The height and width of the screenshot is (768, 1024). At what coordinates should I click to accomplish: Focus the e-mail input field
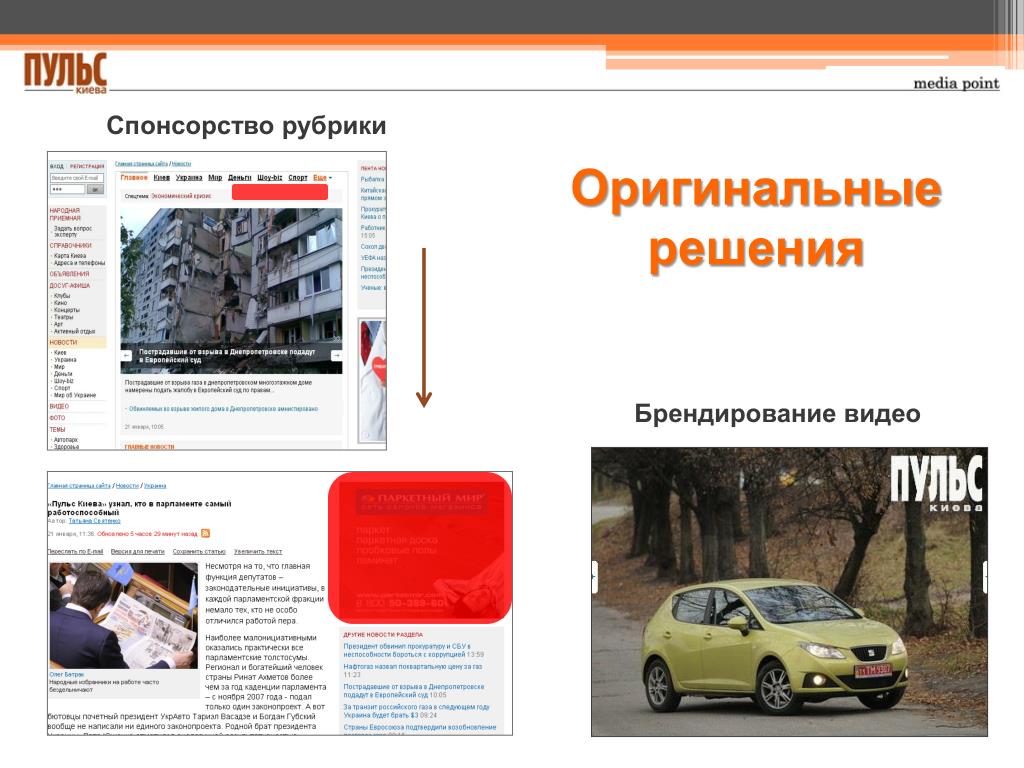(x=77, y=178)
